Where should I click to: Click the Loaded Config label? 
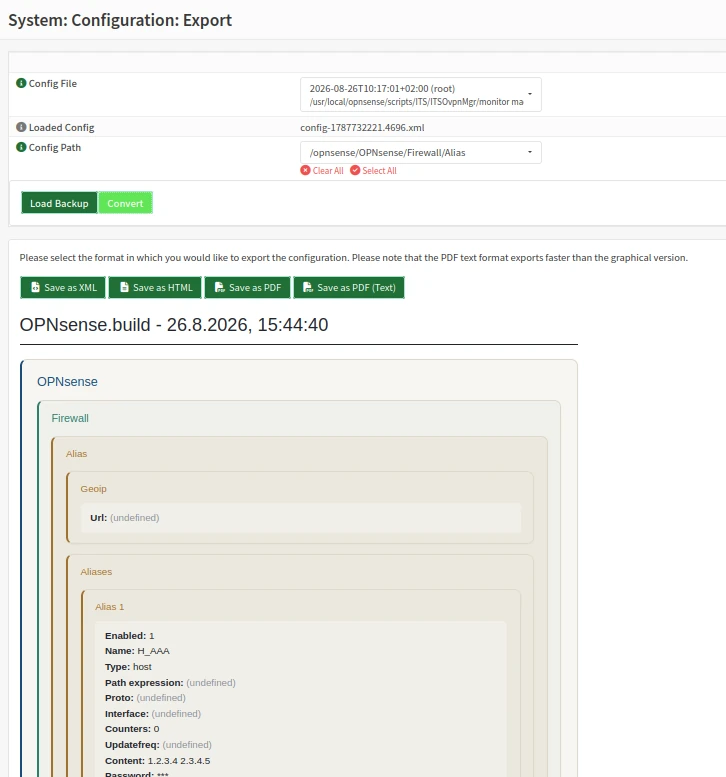(61, 127)
